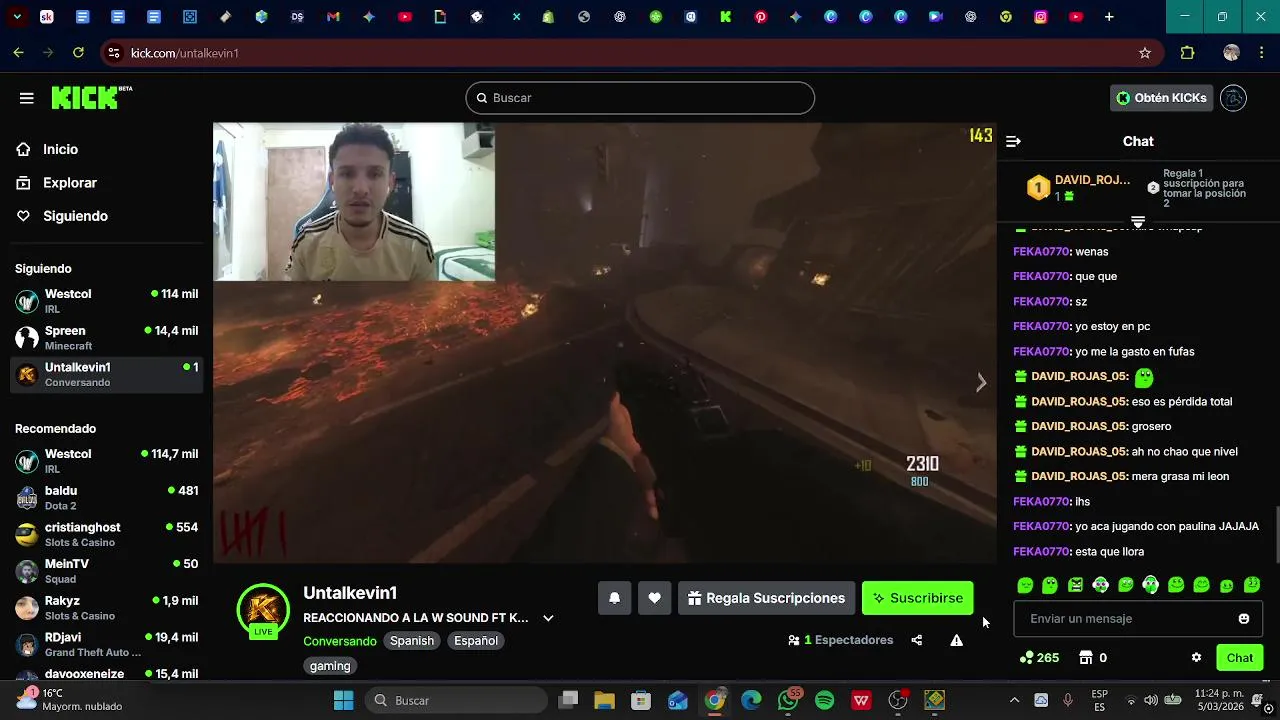Open baldu Dota 2 channel
This screenshot has width=1280, height=720.
point(106,498)
